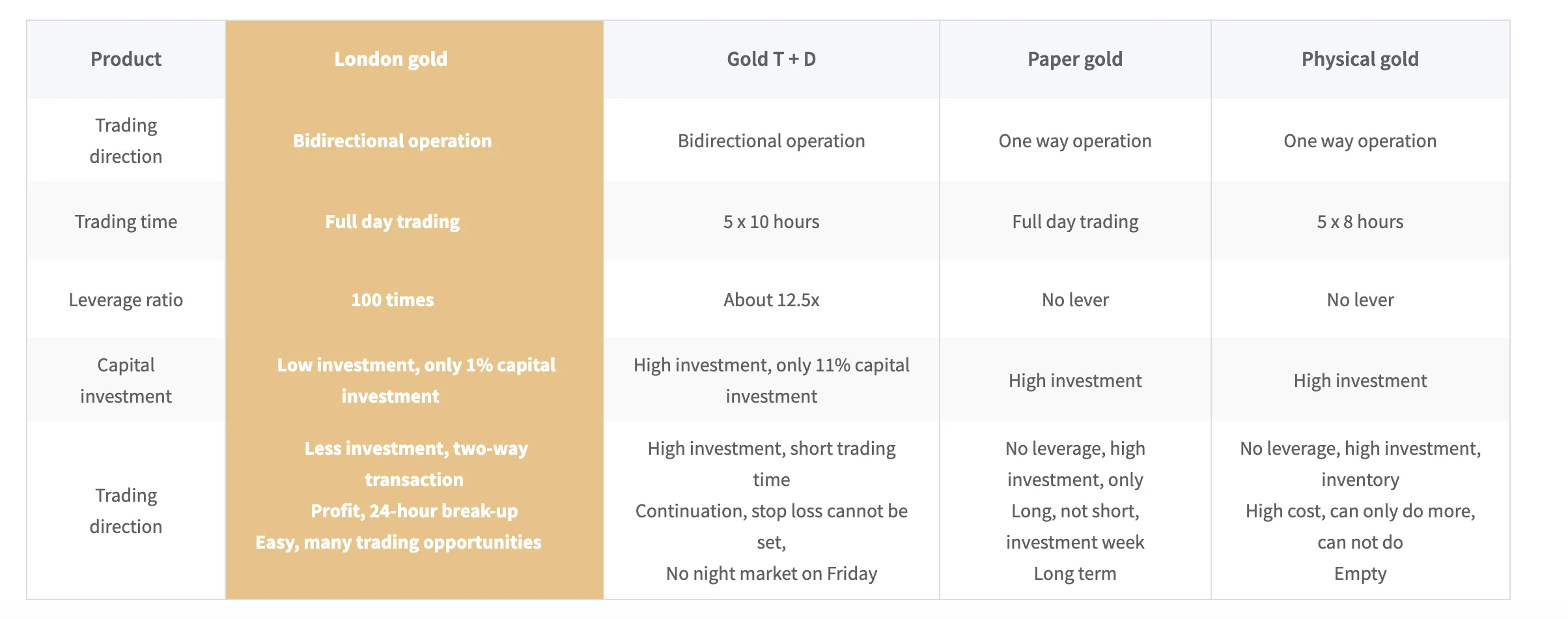Select Paper gold's No lever cell
1568x619 pixels.
click(x=1075, y=300)
